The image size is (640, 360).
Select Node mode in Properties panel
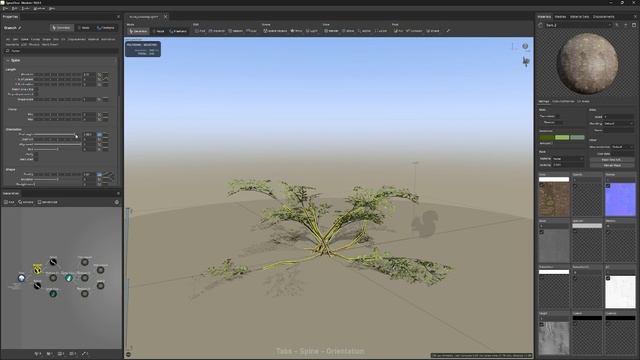point(84,28)
